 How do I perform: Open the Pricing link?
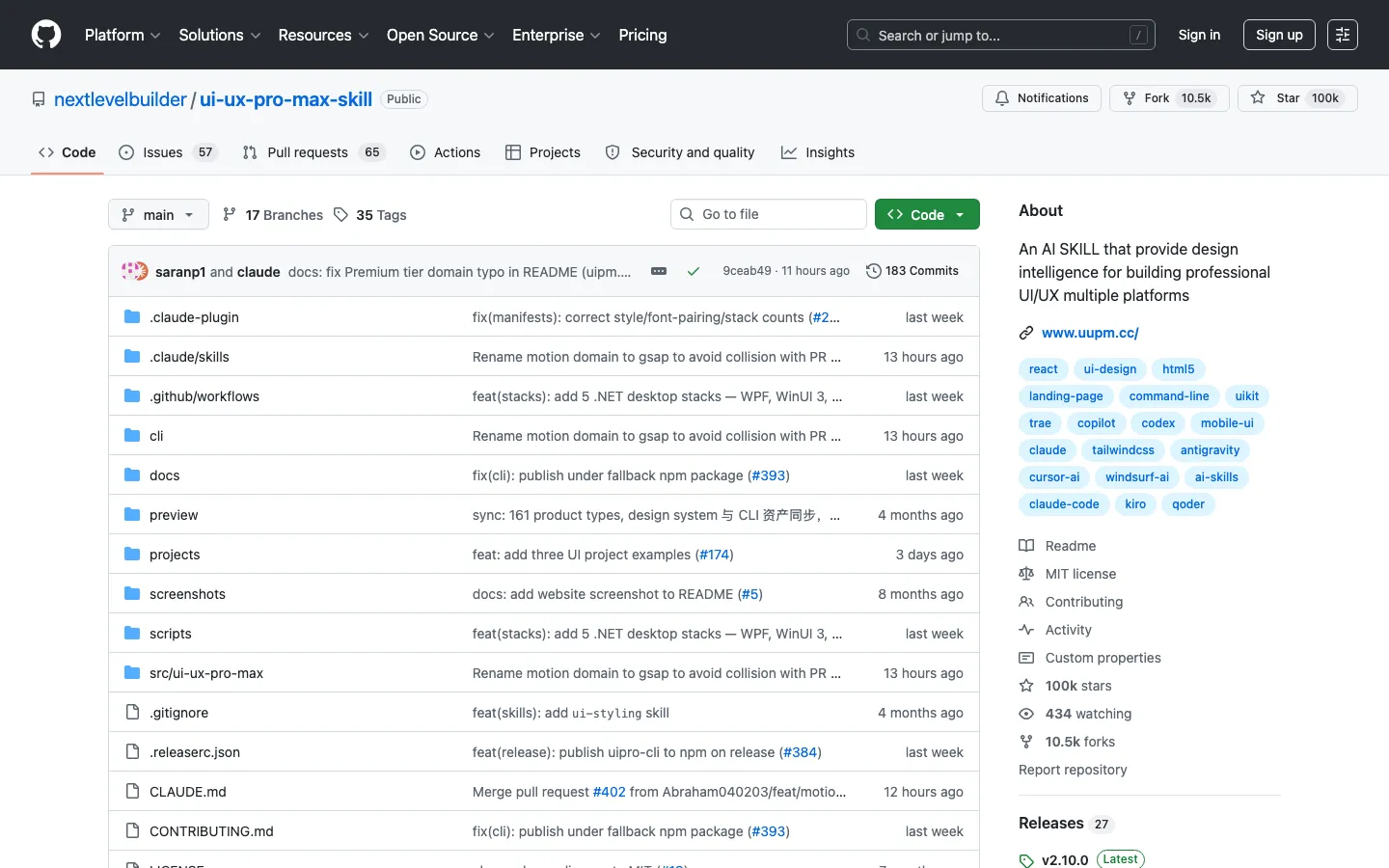pyautogui.click(x=642, y=35)
